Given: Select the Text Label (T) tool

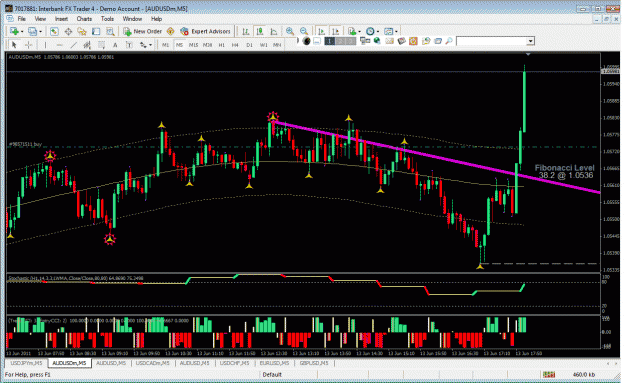Looking at the screenshot, I should 129,45.
